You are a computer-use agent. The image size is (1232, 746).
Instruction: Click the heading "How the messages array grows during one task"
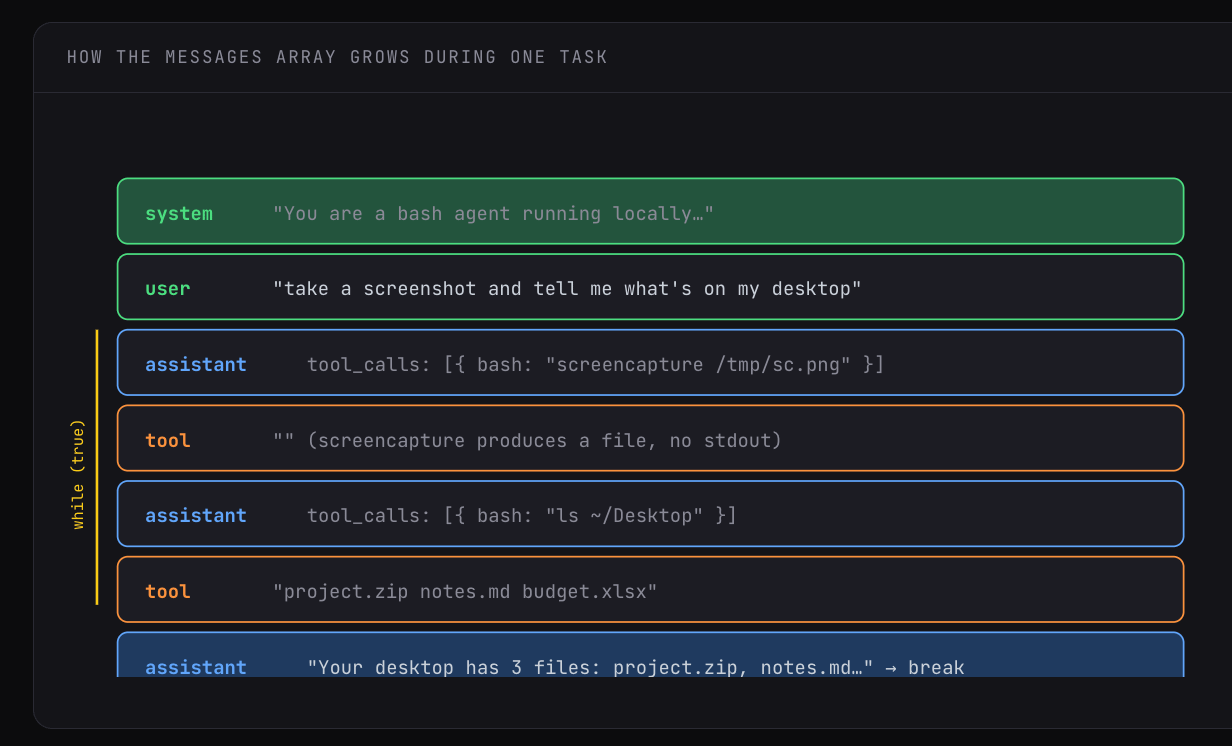(337, 57)
